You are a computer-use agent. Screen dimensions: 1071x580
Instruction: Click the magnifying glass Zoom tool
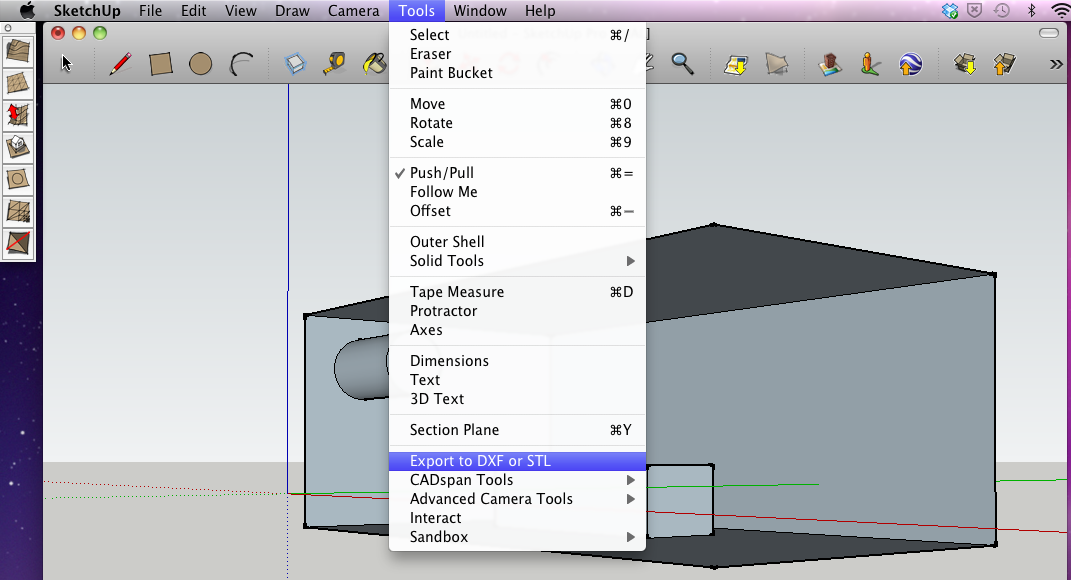682,64
